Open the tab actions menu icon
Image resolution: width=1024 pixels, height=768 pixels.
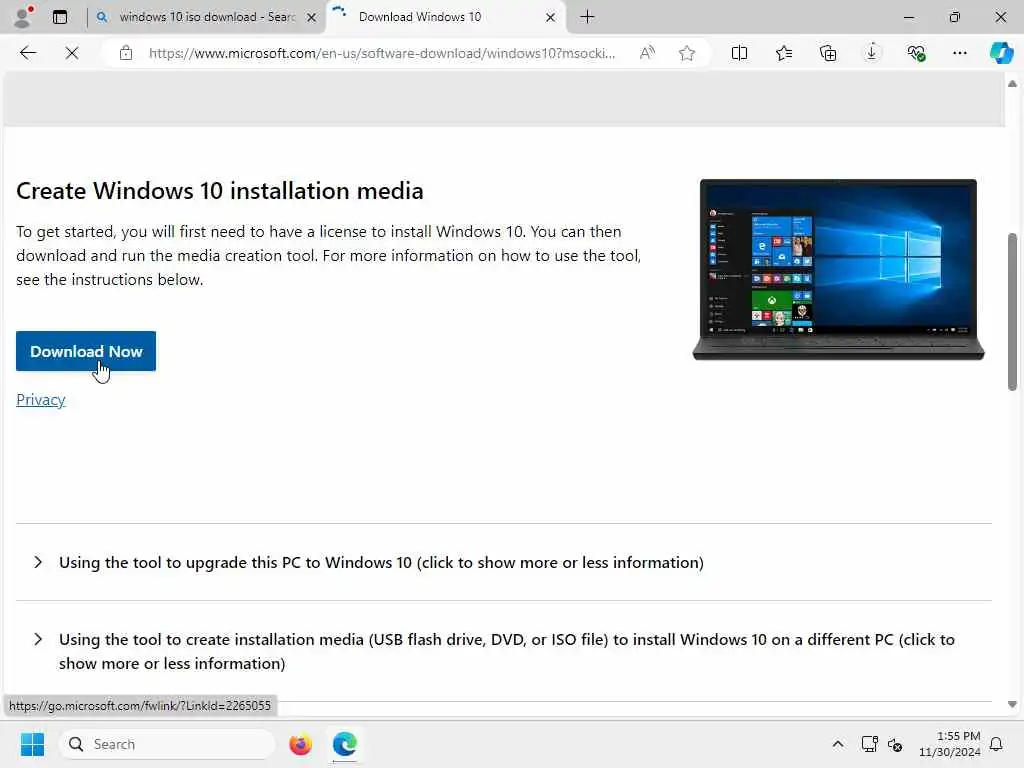(x=60, y=17)
